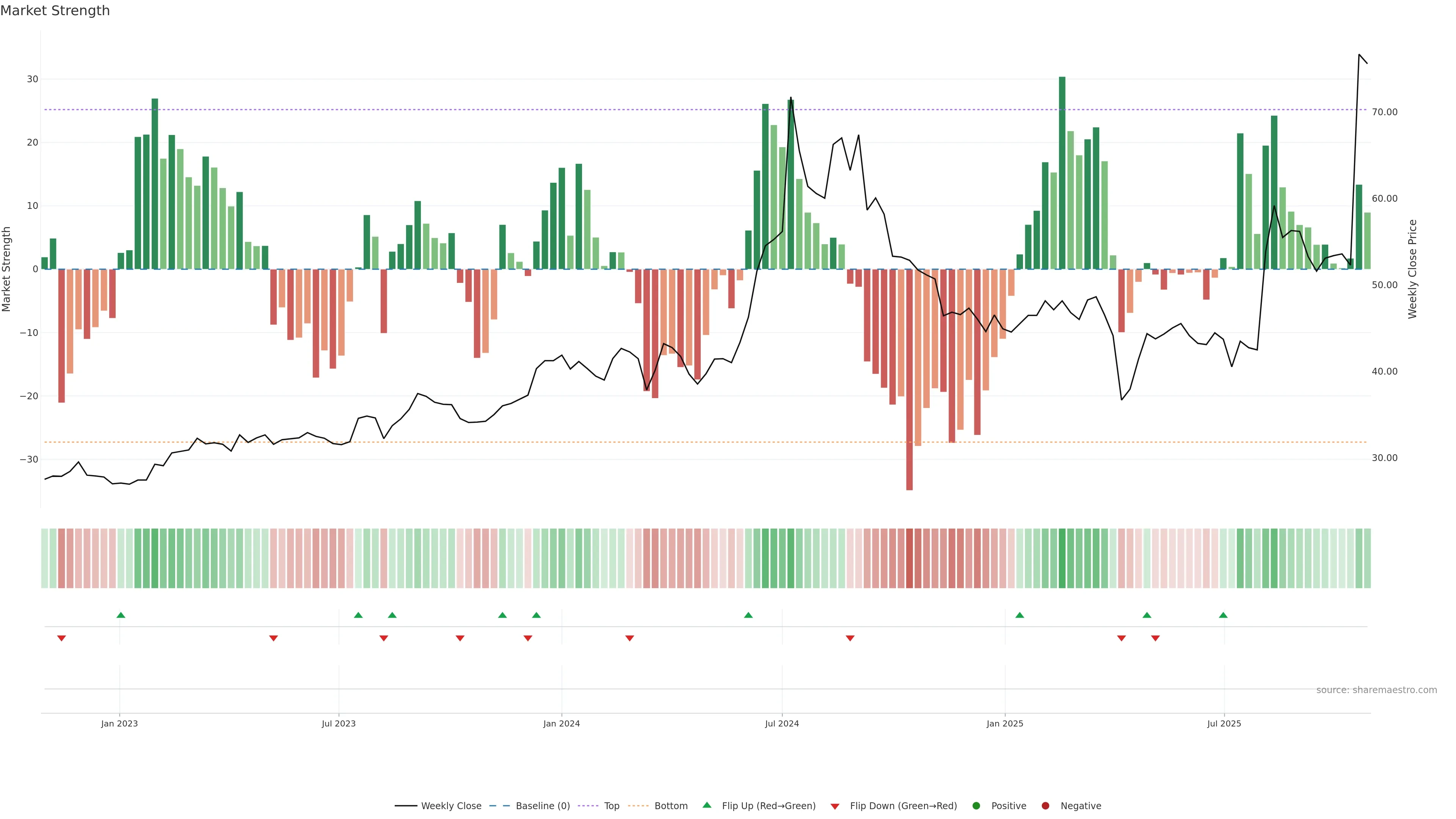The width and height of the screenshot is (1456, 819).
Task: Click the Jan 2024 x-axis label
Action: [x=561, y=723]
